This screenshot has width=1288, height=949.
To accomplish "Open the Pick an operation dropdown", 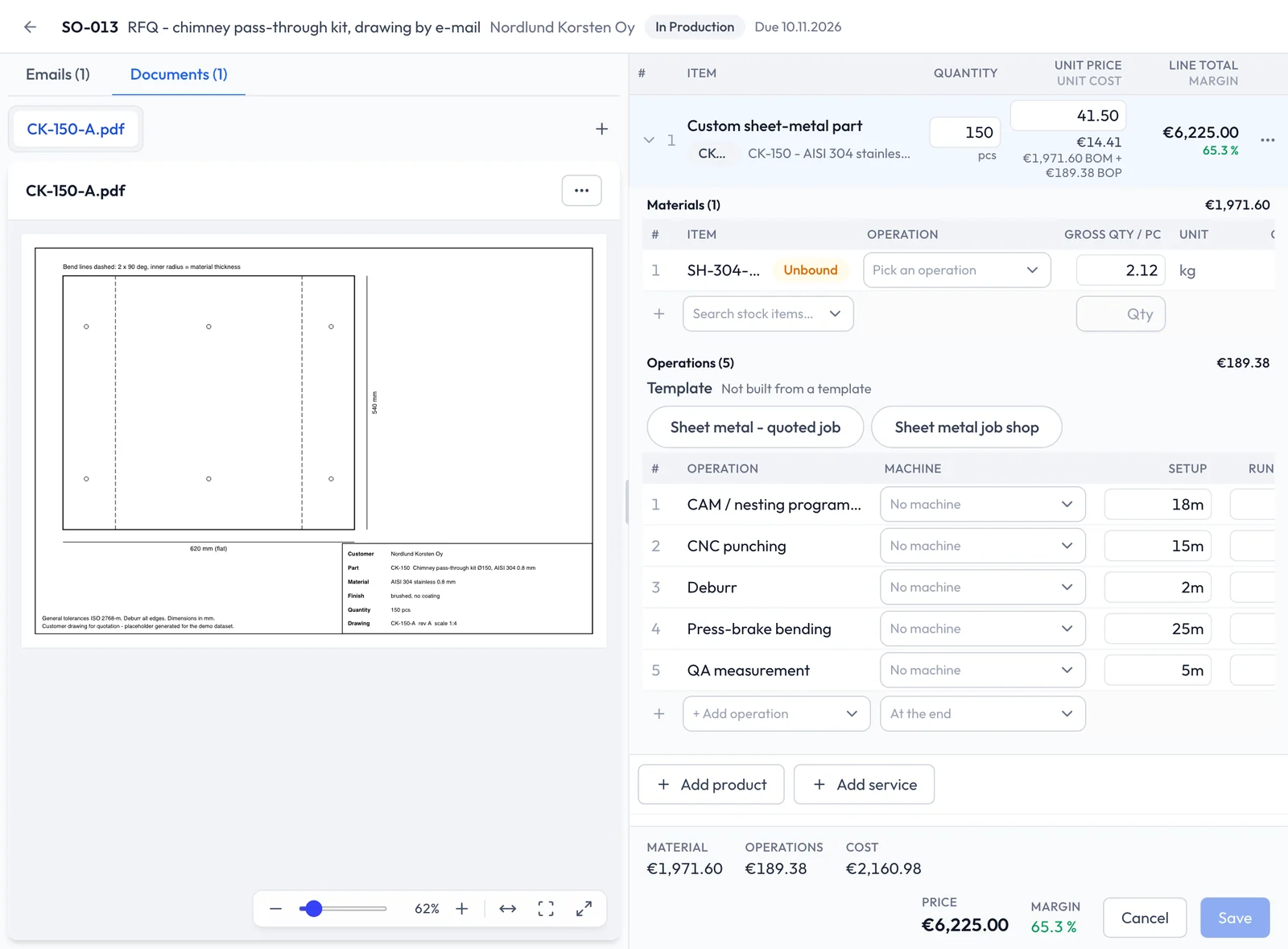I will (956, 270).
